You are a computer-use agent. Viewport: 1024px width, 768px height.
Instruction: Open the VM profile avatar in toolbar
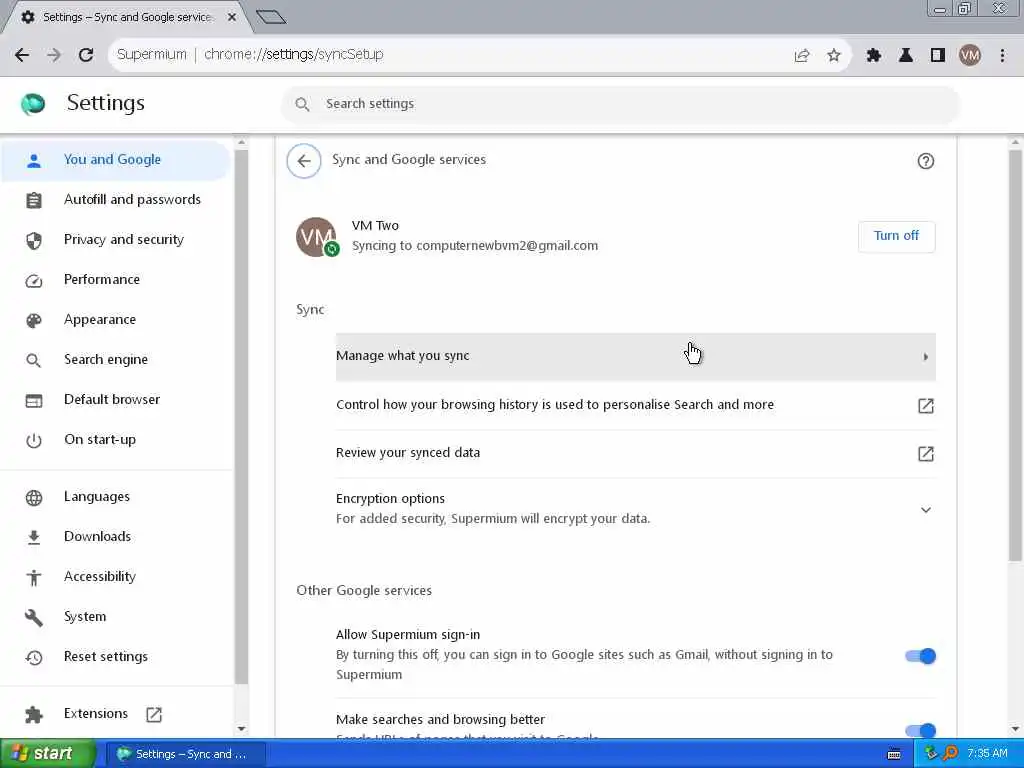[x=970, y=55]
